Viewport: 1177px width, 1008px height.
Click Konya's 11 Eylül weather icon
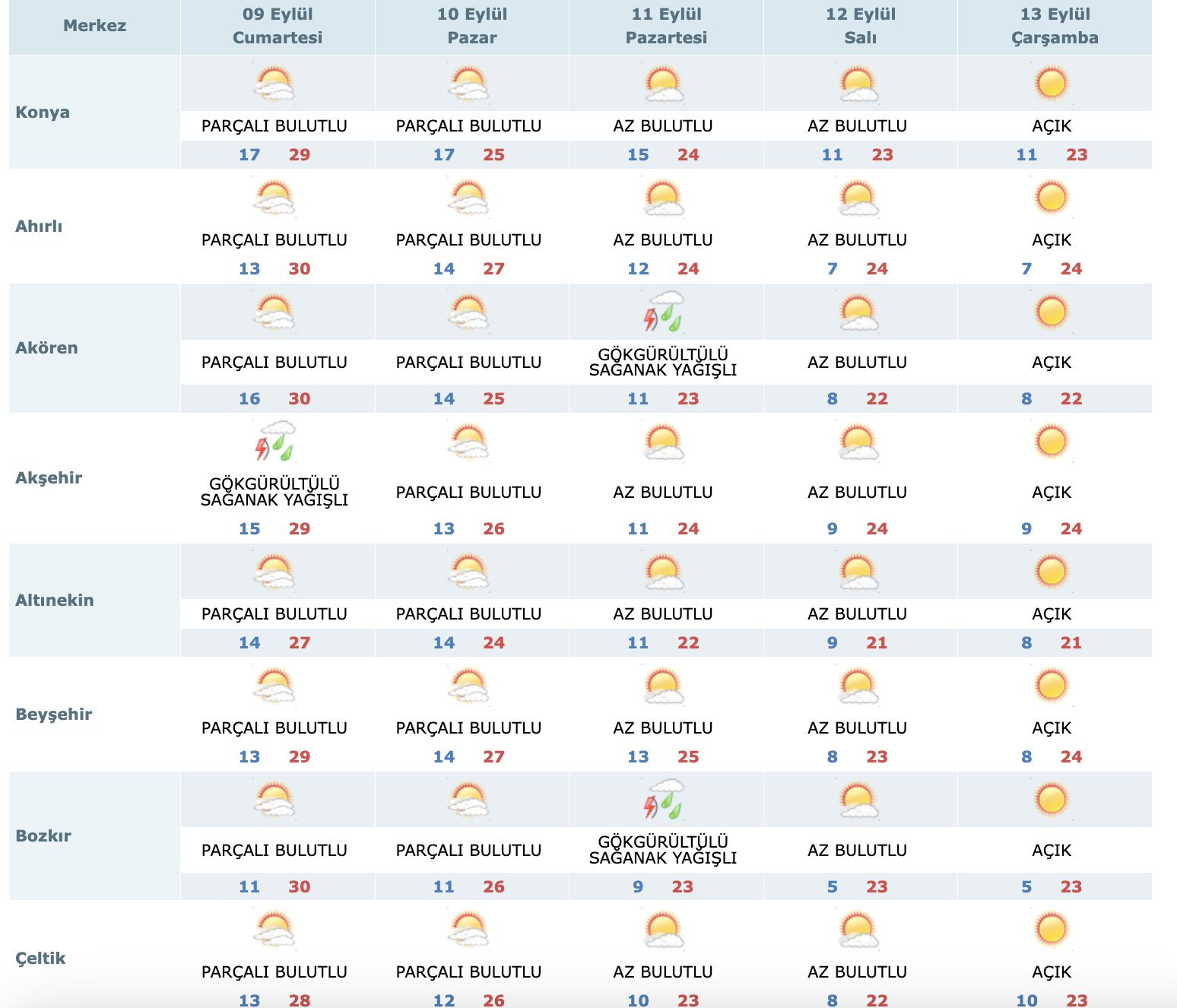point(664,84)
